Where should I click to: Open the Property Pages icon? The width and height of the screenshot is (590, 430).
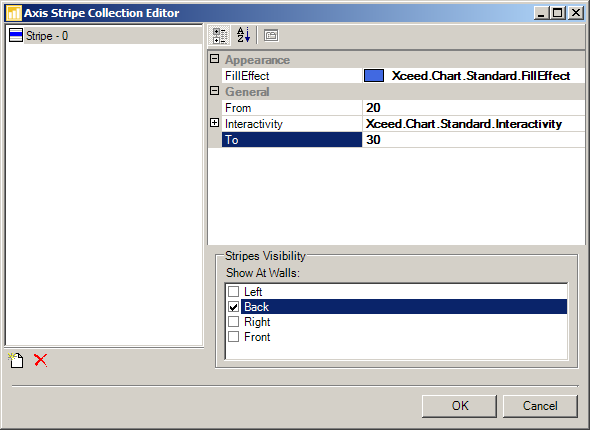pyautogui.click(x=271, y=36)
